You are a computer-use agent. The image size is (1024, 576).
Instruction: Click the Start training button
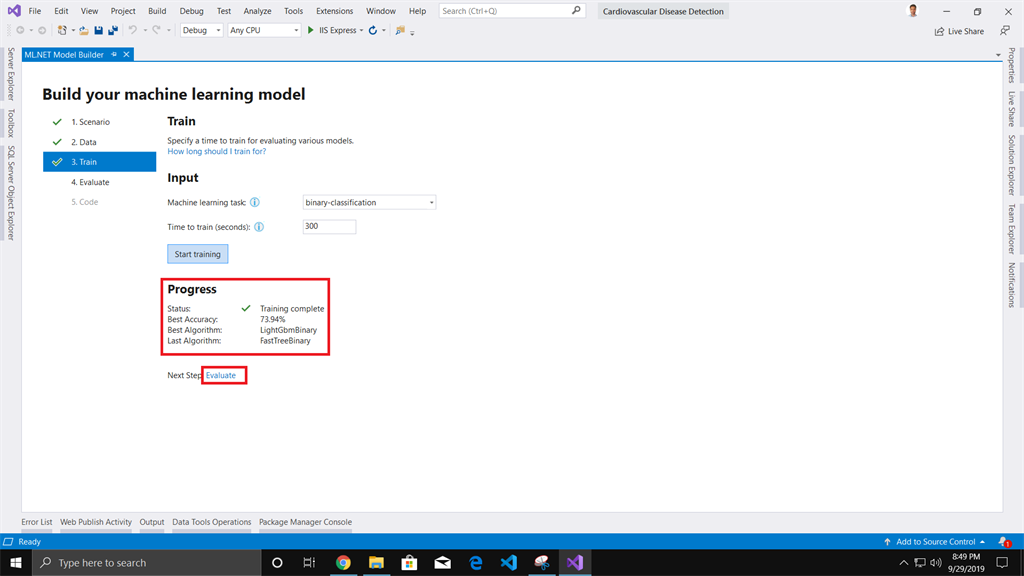coord(197,254)
